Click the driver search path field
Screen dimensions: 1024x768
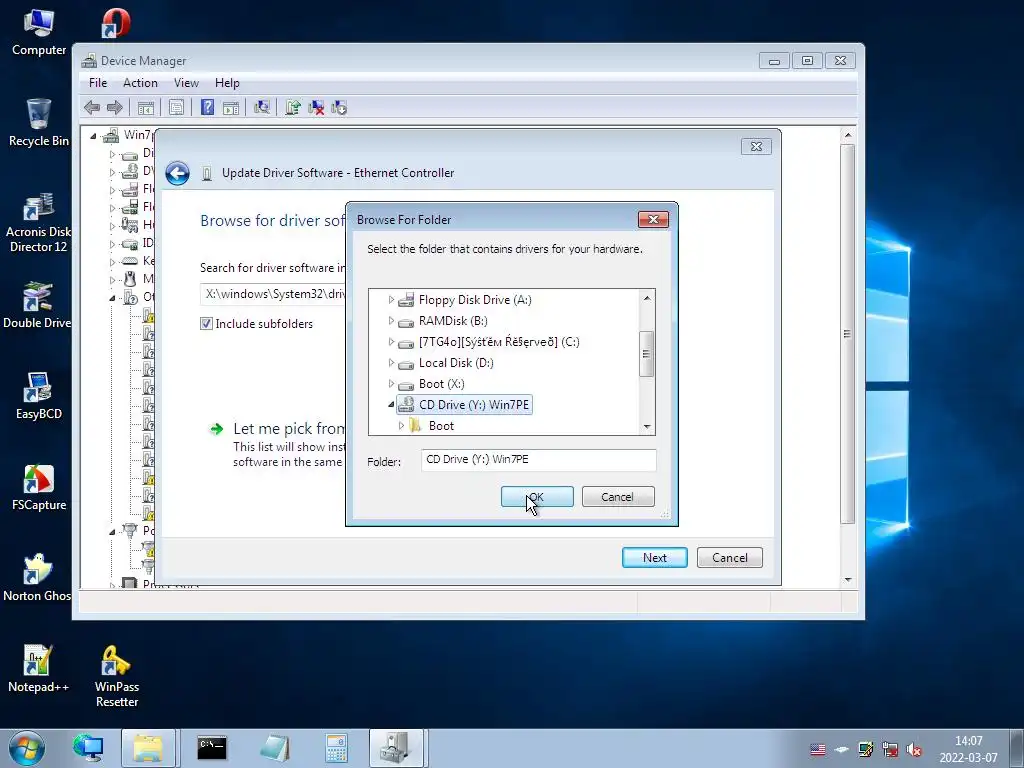pyautogui.click(x=274, y=294)
